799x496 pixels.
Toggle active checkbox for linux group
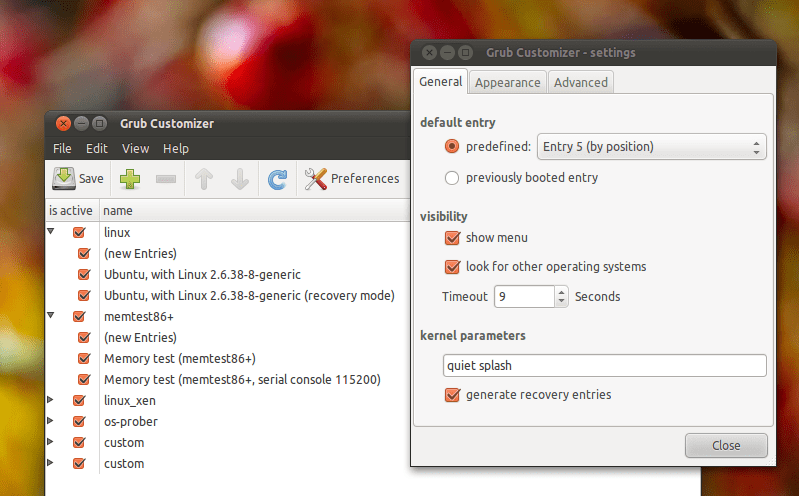pos(79,232)
